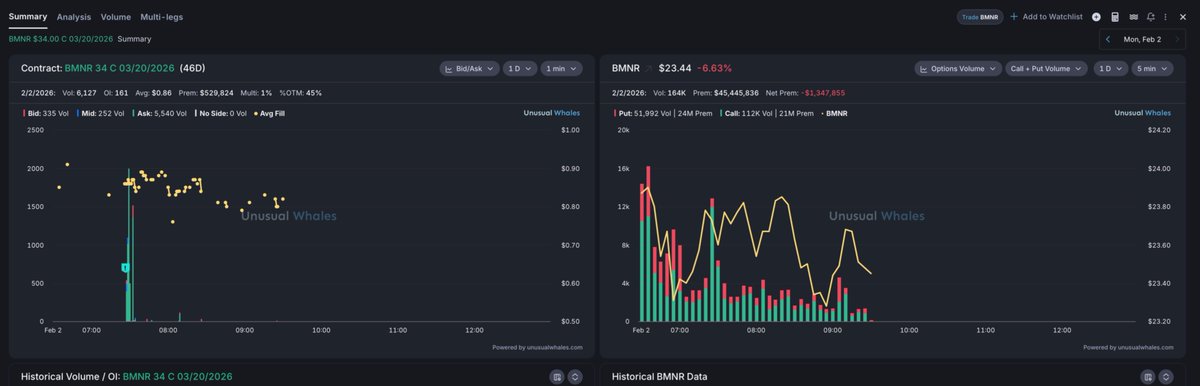Open the 1 min interval dropdown
Viewport: 1200px width, 386px height.
click(561, 69)
